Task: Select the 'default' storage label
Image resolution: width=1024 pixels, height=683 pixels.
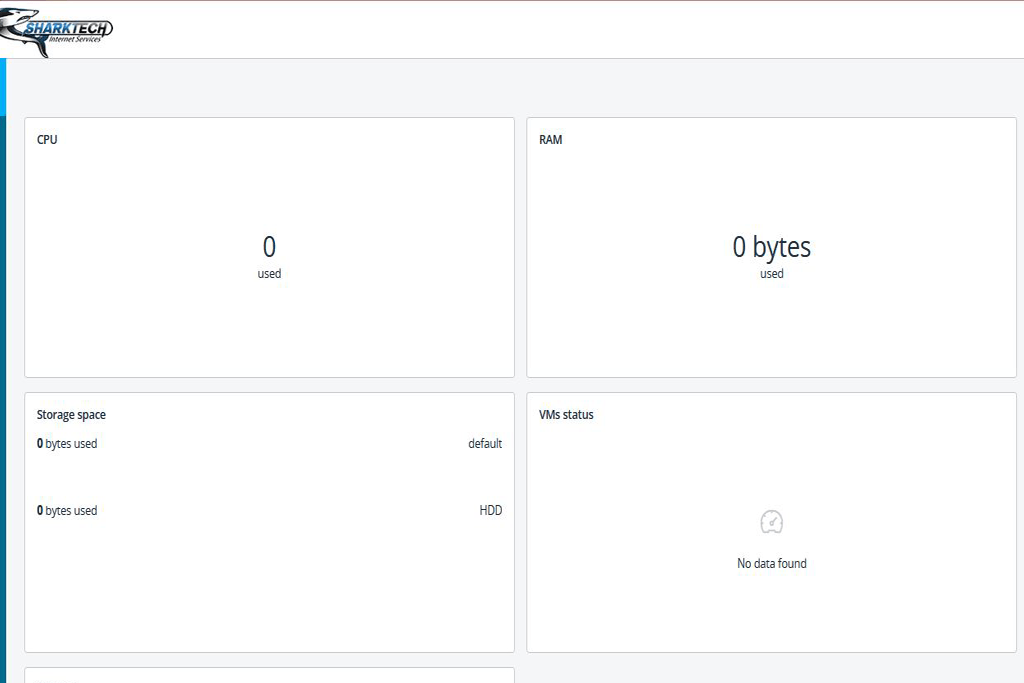Action: [x=485, y=444]
